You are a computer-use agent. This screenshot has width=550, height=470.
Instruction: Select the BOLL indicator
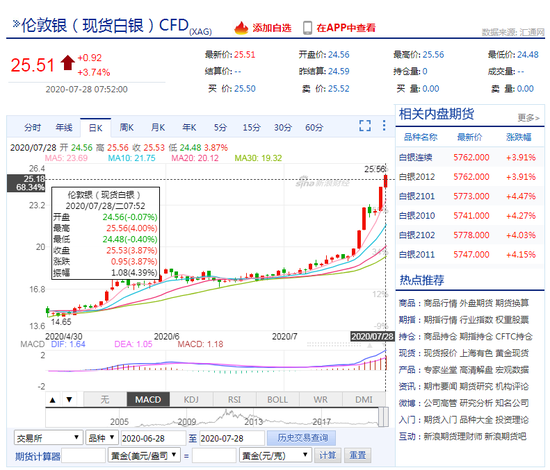[277, 400]
